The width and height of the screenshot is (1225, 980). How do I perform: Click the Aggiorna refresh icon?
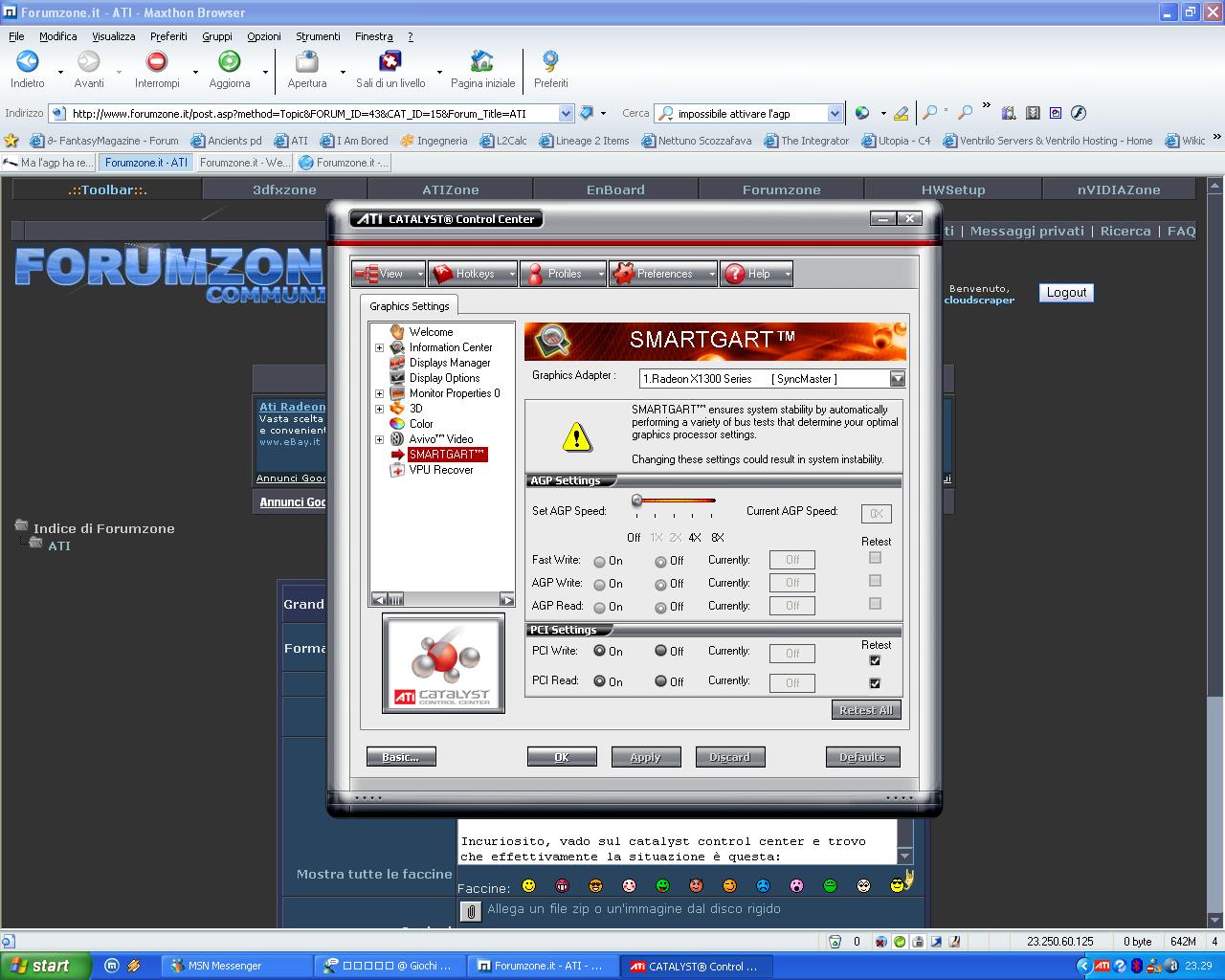pos(230,61)
